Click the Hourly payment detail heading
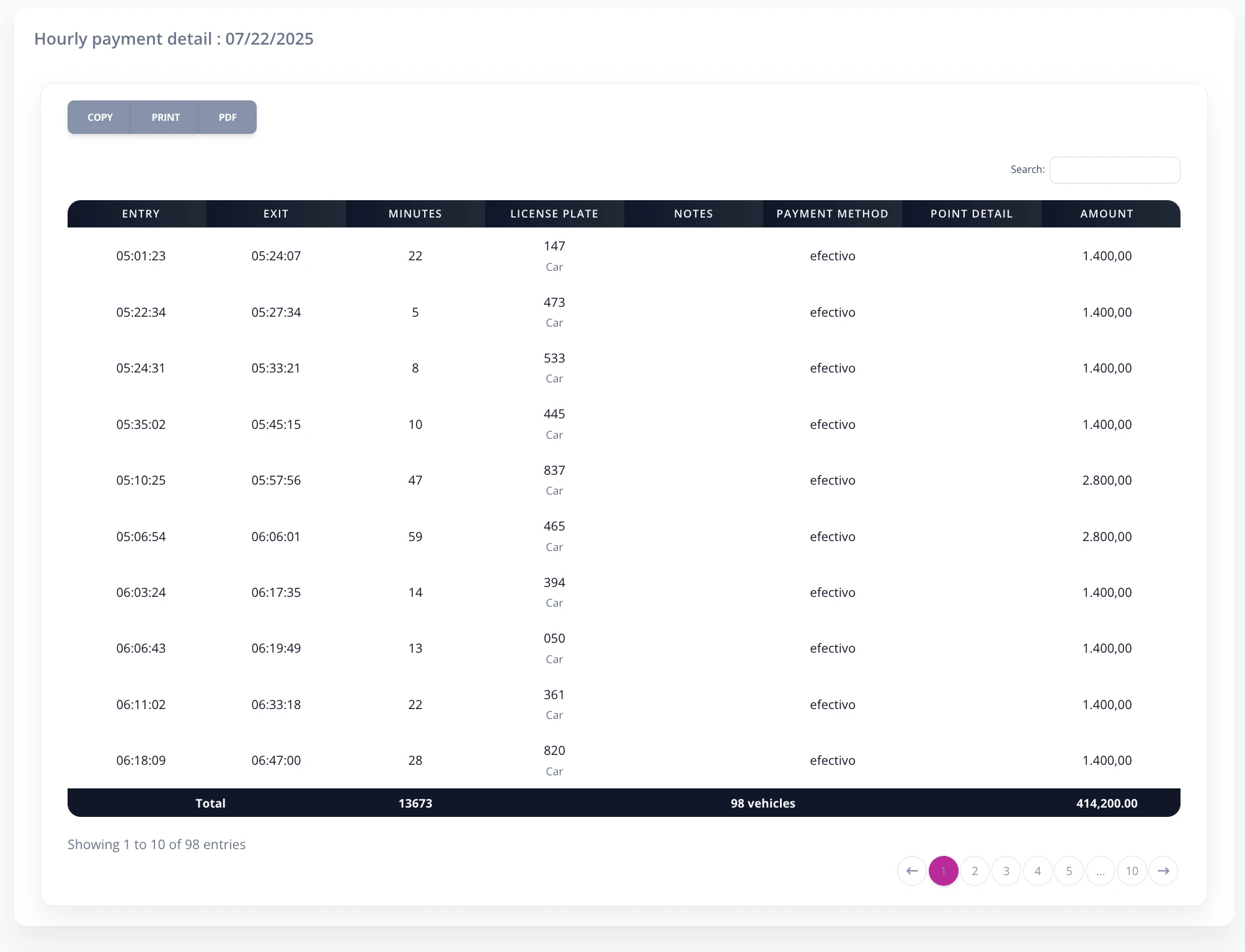Viewport: 1245px width, 952px height. [174, 38]
